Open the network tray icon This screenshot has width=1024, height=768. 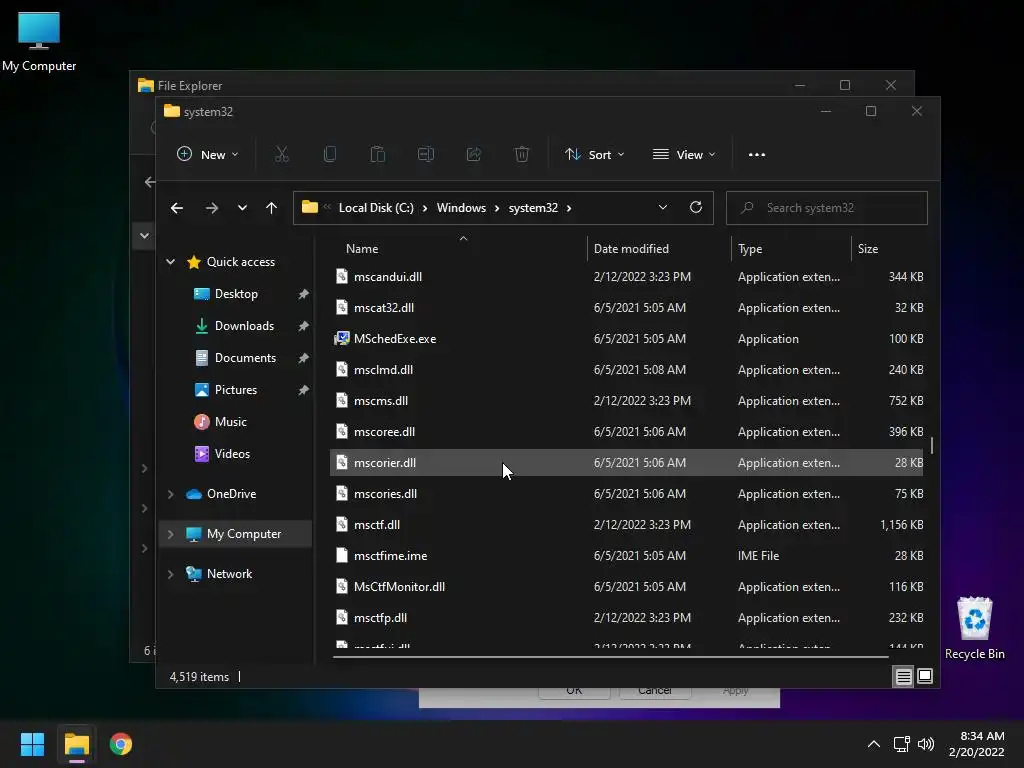click(x=902, y=744)
